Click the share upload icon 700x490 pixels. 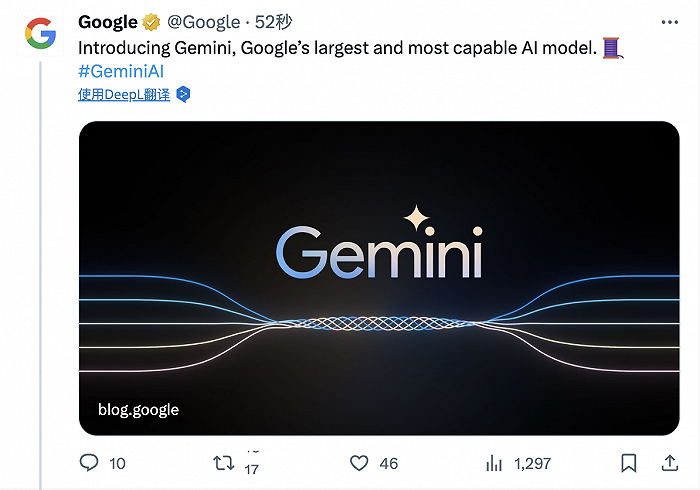click(669, 463)
